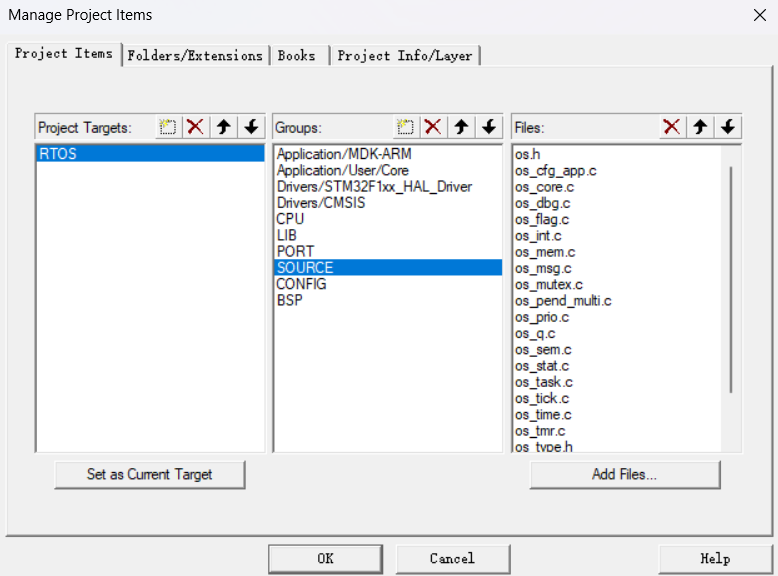Move selected group up

(461, 127)
